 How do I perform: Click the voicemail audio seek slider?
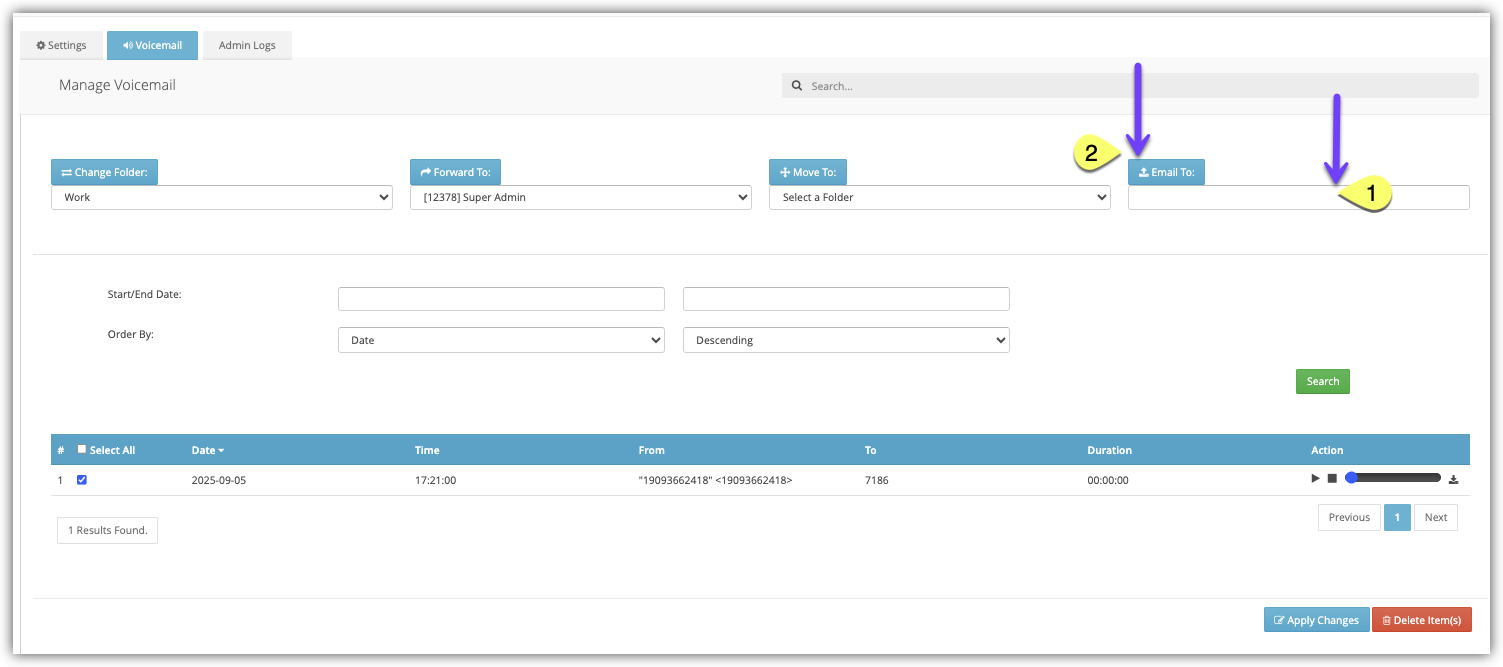[x=1395, y=478]
